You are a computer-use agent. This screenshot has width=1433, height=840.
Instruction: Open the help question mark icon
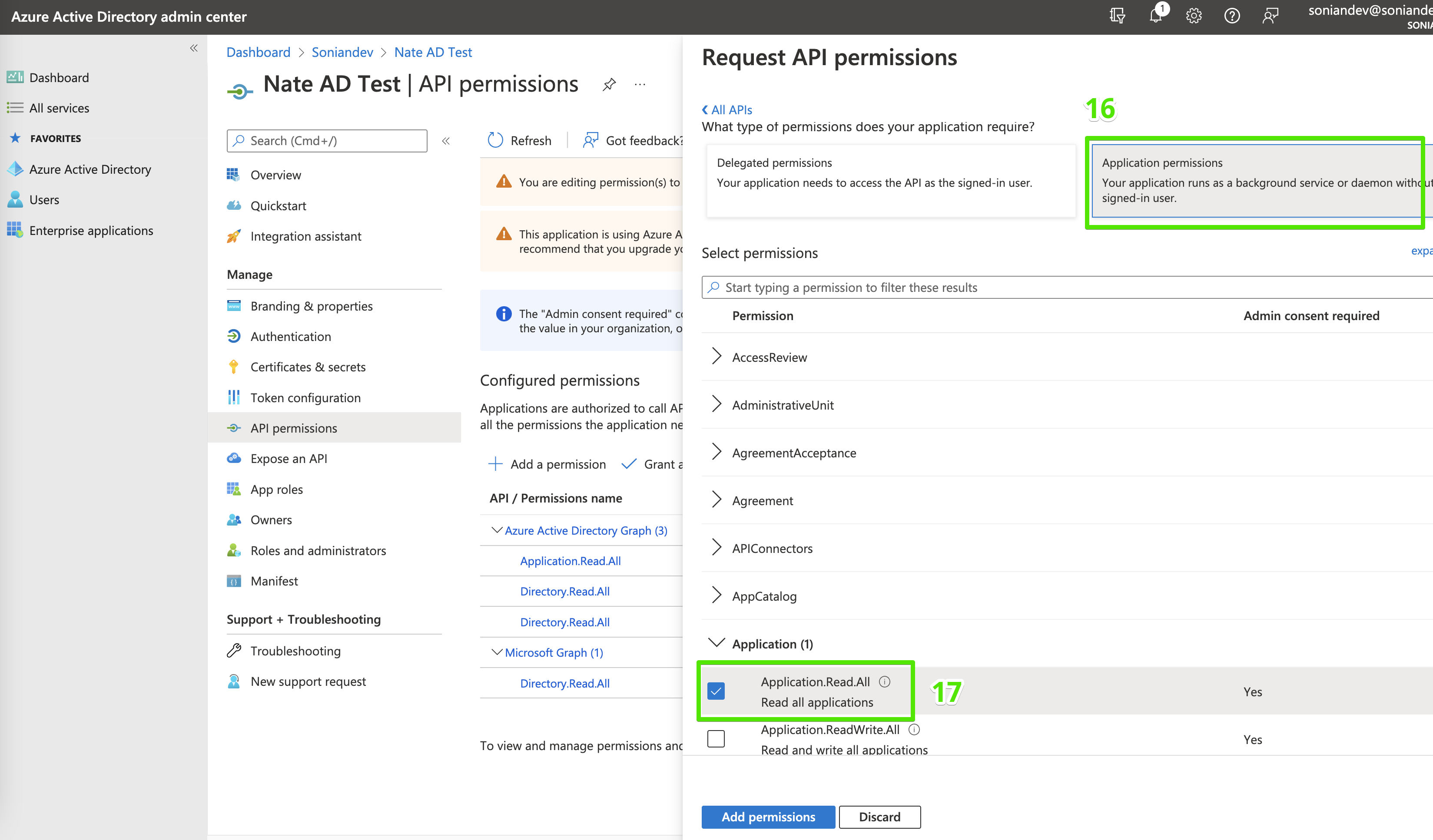coord(1232,16)
